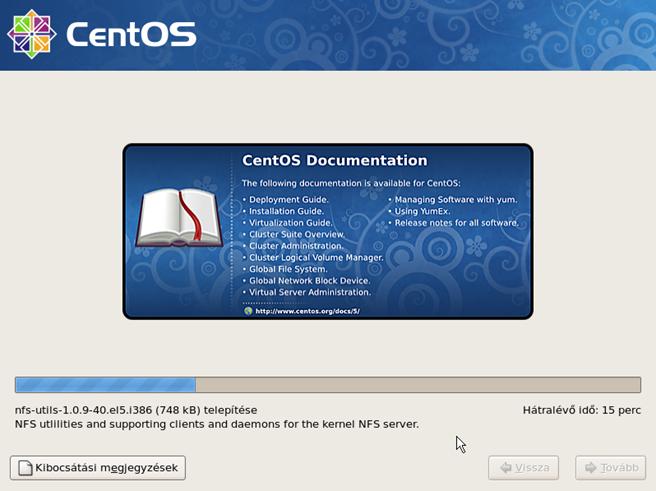
Task: Open the centos.org docs URL link
Action: point(307,311)
